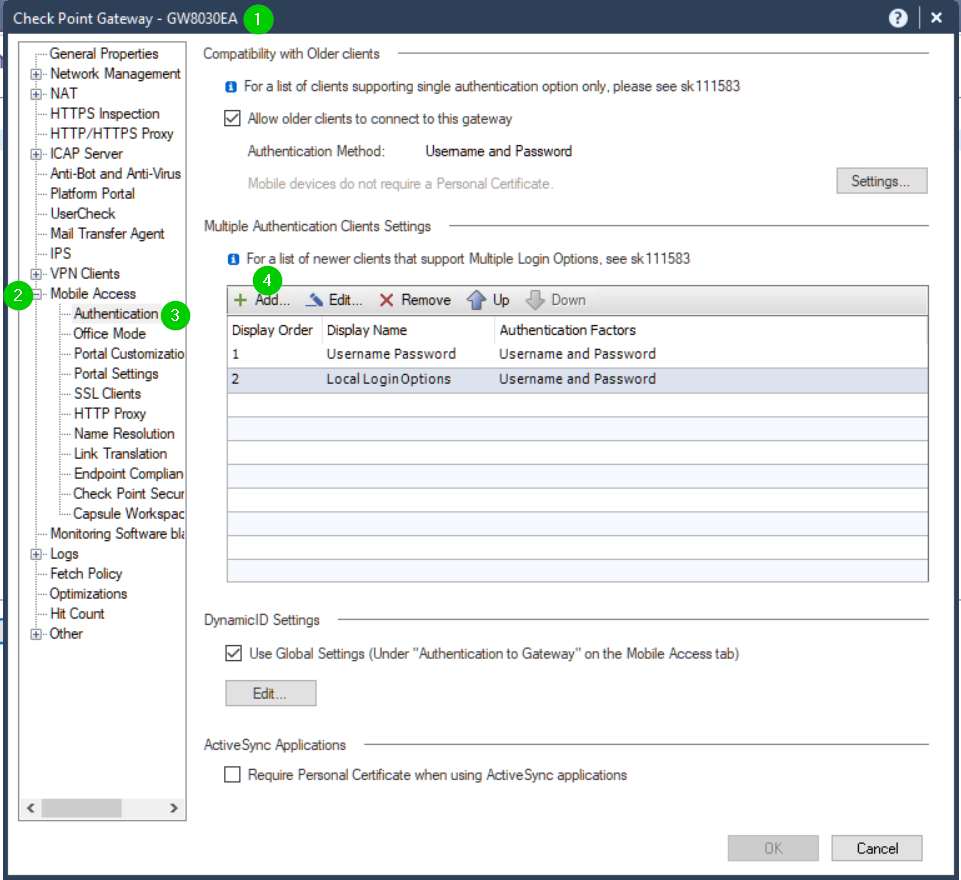This screenshot has height=880, width=961.
Task: Select Office Mode in the tree
Action: click(109, 334)
